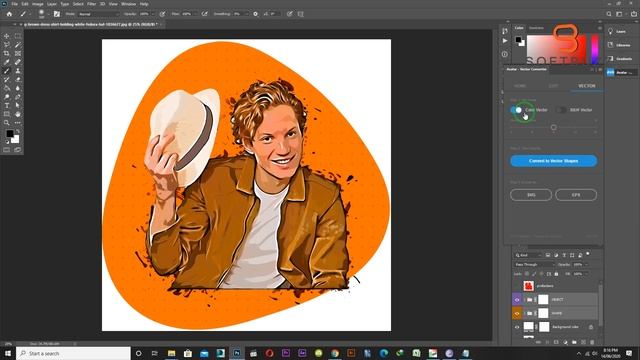
Task: Select the Rectangular Marquee tool
Action: (18, 36)
